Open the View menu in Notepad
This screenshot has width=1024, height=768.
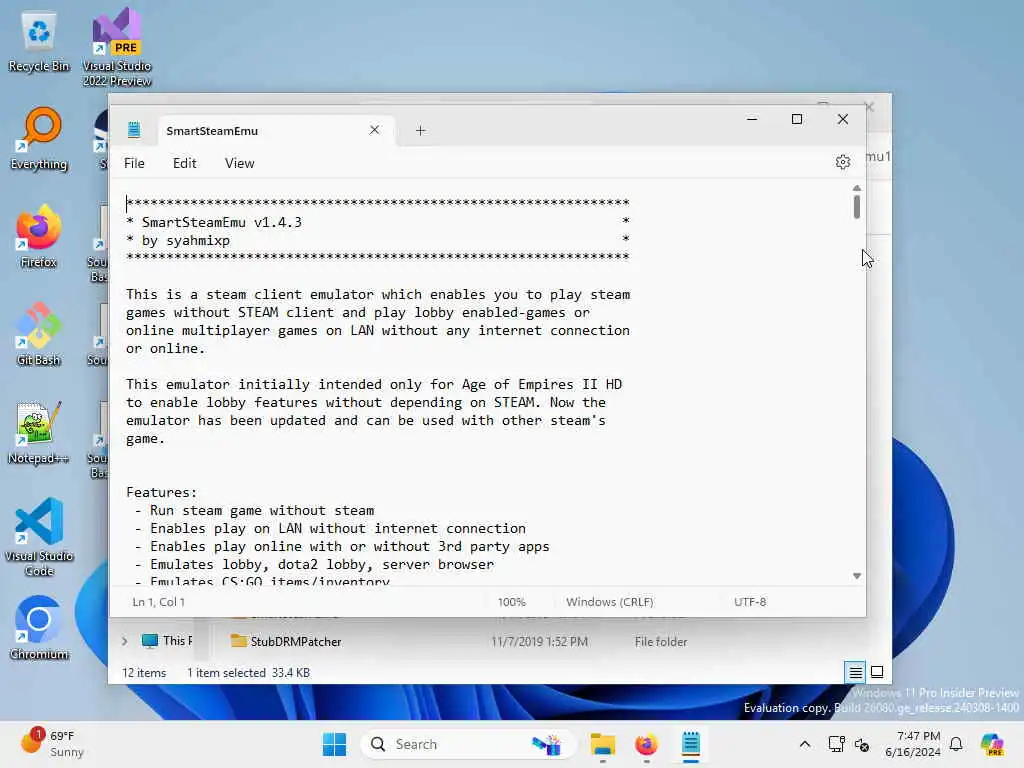click(x=239, y=163)
